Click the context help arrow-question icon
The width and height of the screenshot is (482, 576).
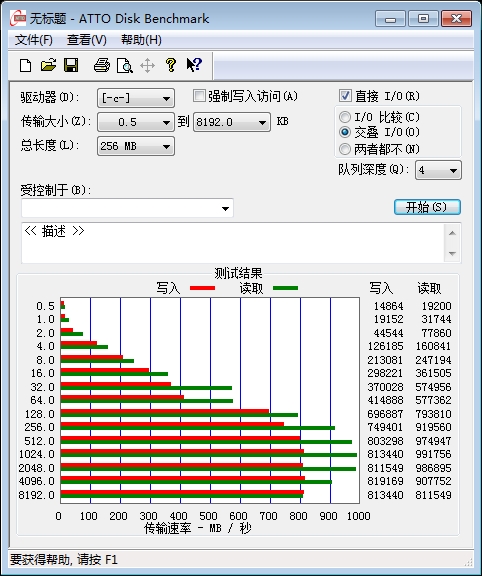click(x=194, y=65)
